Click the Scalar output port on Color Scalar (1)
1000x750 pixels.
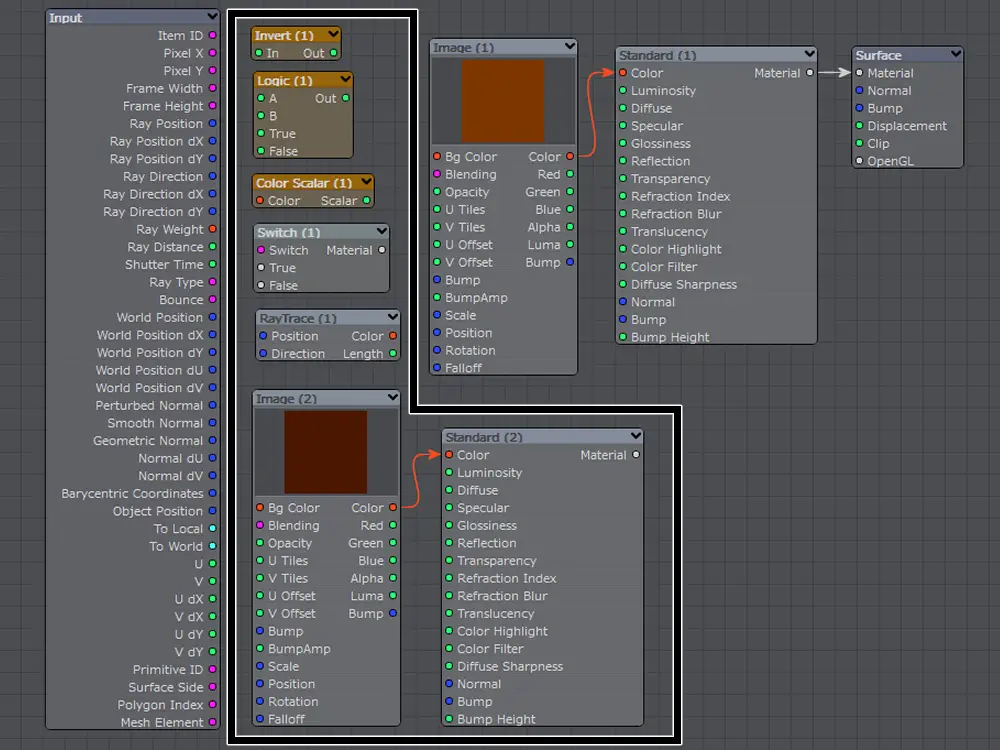pos(367,201)
